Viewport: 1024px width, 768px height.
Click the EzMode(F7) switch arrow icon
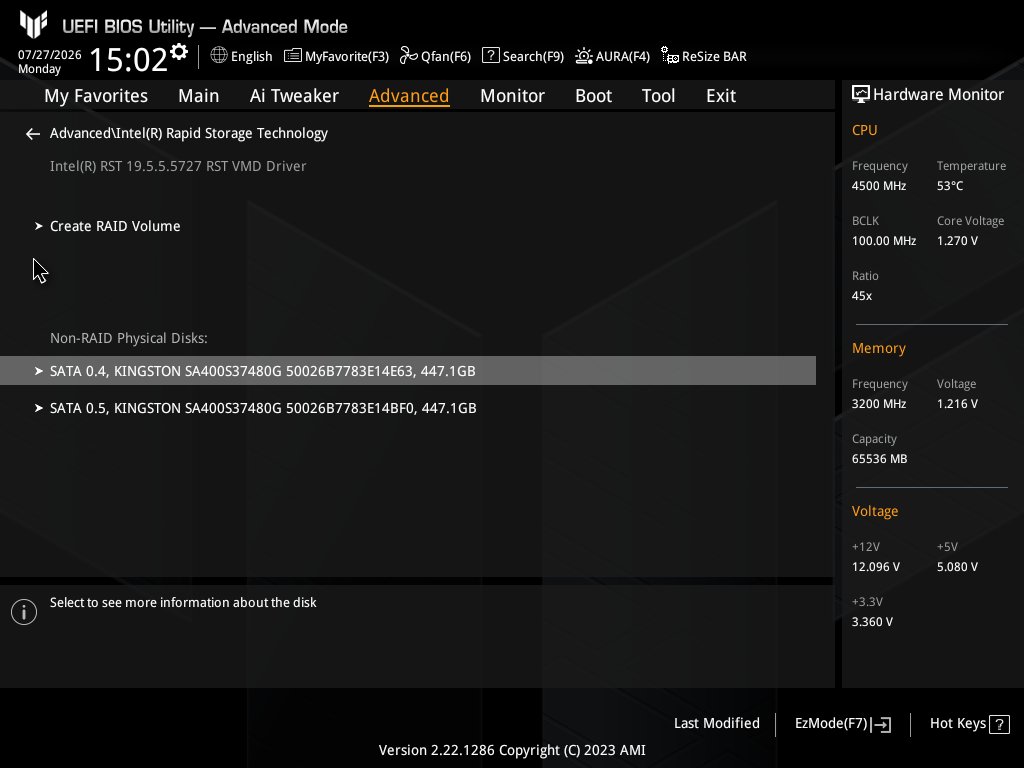tap(881, 724)
